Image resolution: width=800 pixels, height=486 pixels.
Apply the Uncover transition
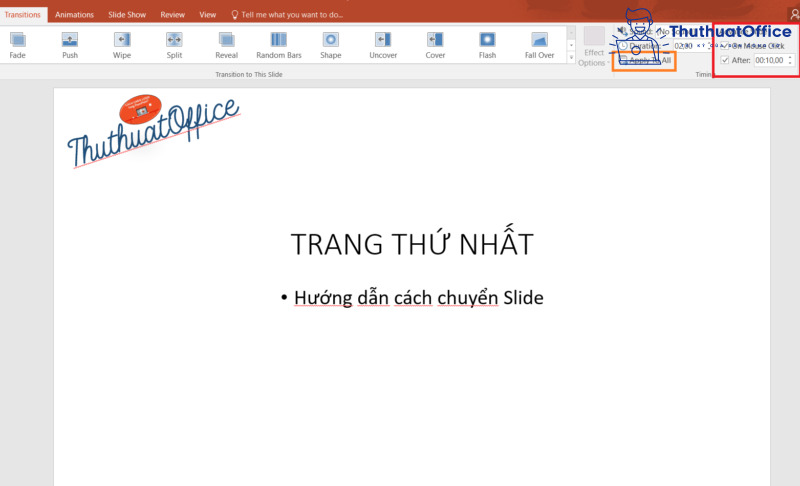click(383, 45)
